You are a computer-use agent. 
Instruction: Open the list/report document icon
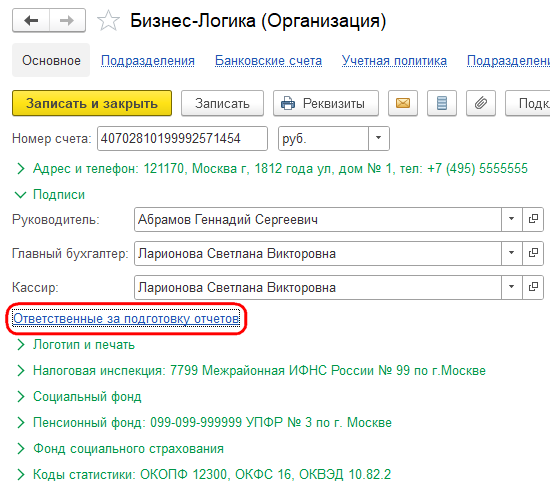point(442,103)
